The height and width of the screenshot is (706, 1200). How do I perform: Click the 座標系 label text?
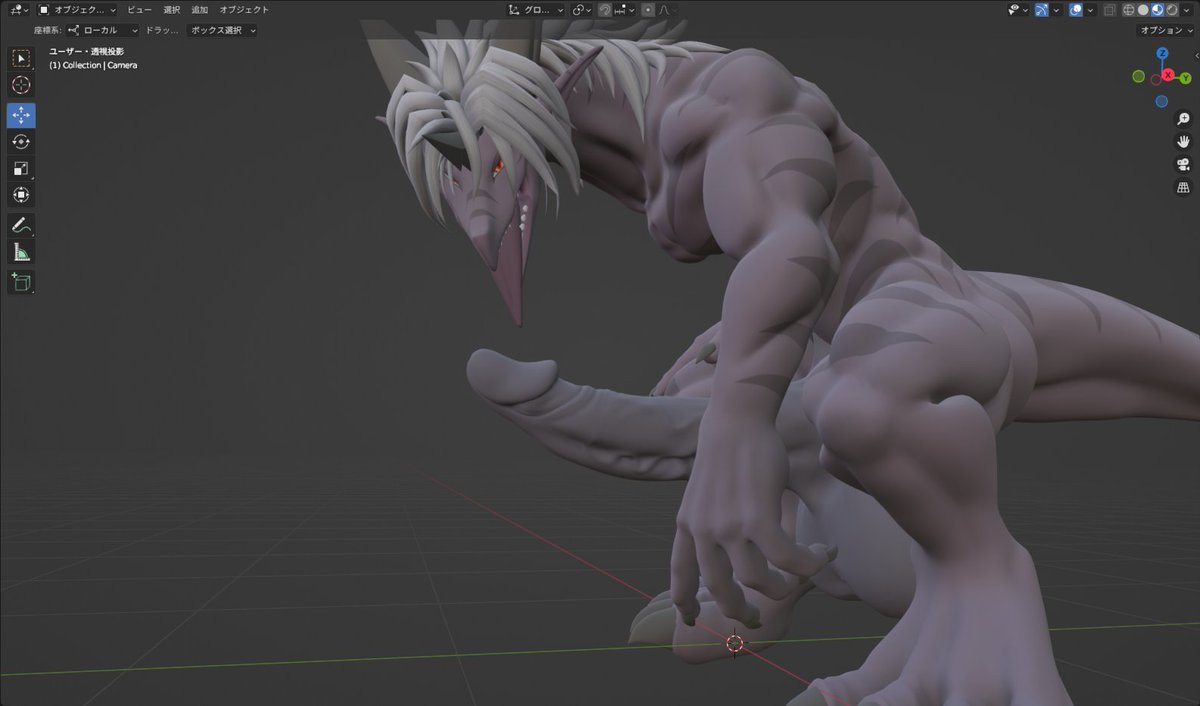click(47, 30)
